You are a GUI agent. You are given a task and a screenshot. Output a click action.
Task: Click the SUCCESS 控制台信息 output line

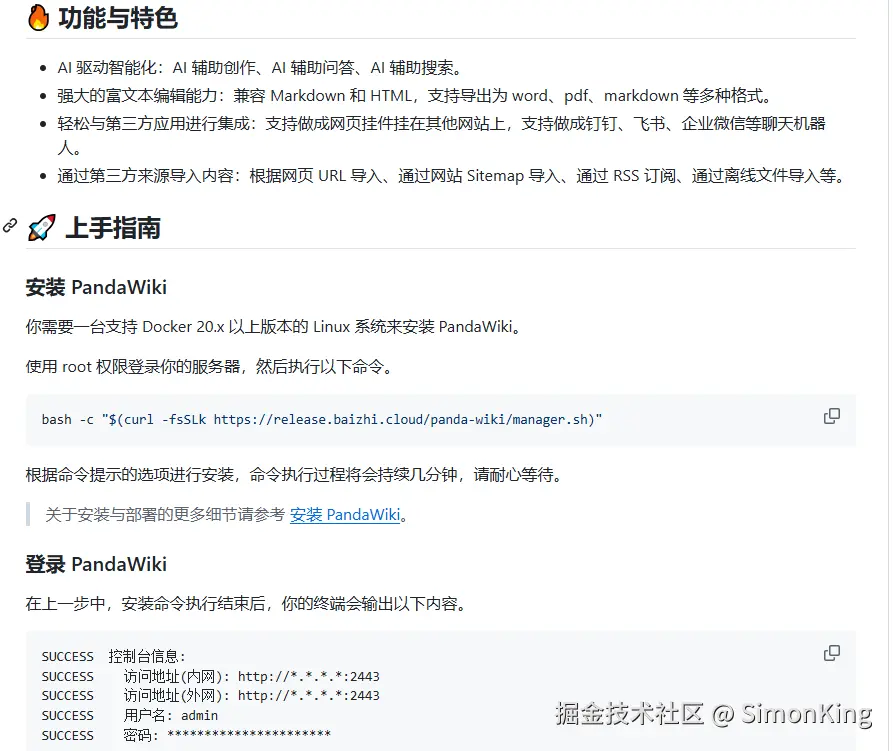click(113, 656)
